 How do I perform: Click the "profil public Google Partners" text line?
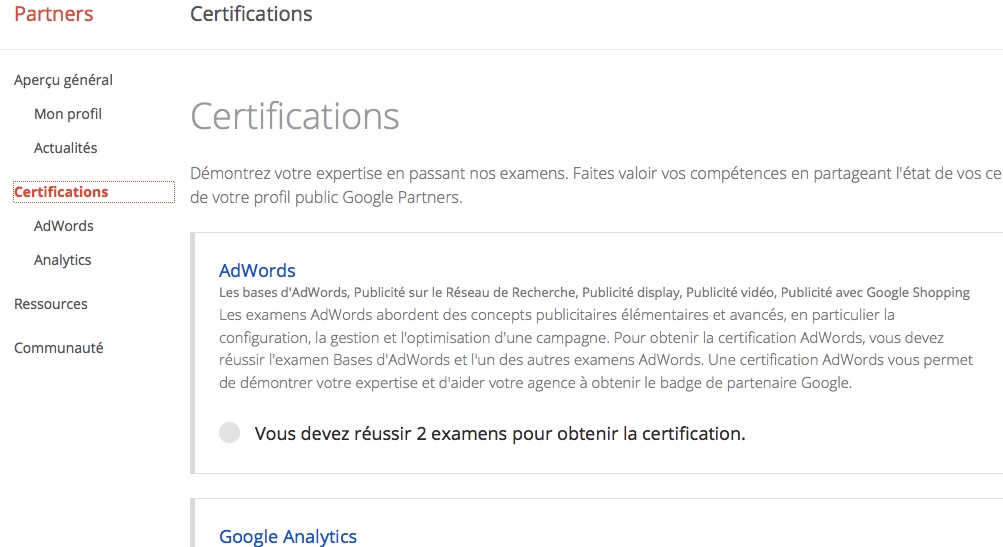click(x=326, y=197)
